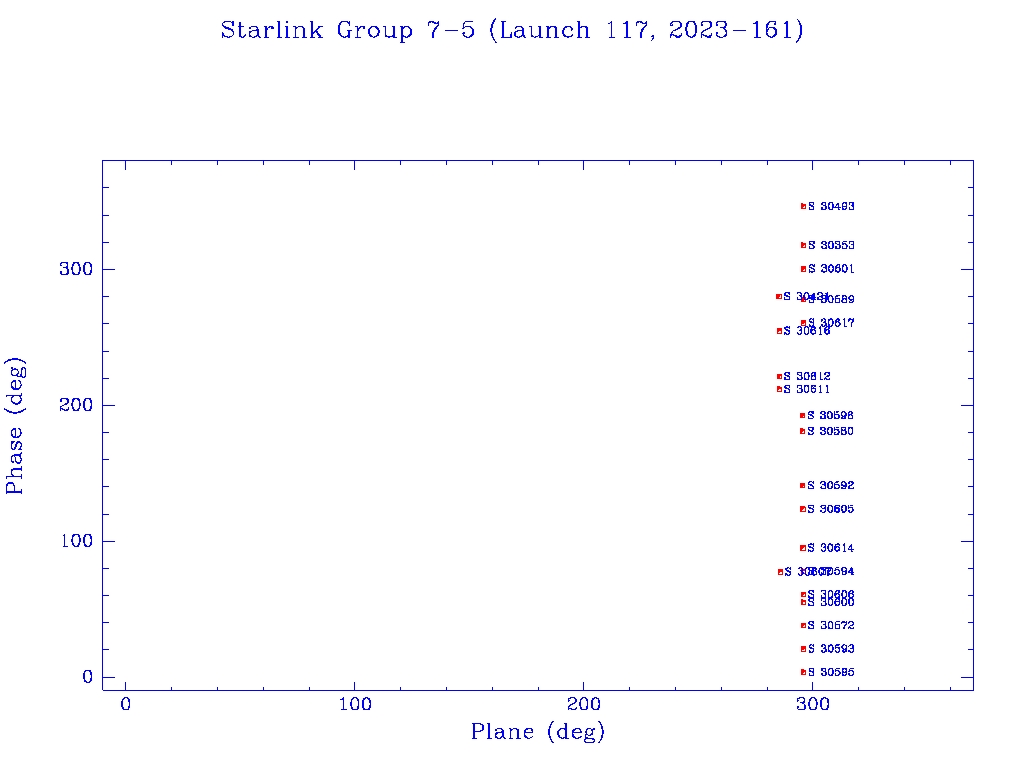Click the Phase axis tick label '200'

[x=76, y=405]
